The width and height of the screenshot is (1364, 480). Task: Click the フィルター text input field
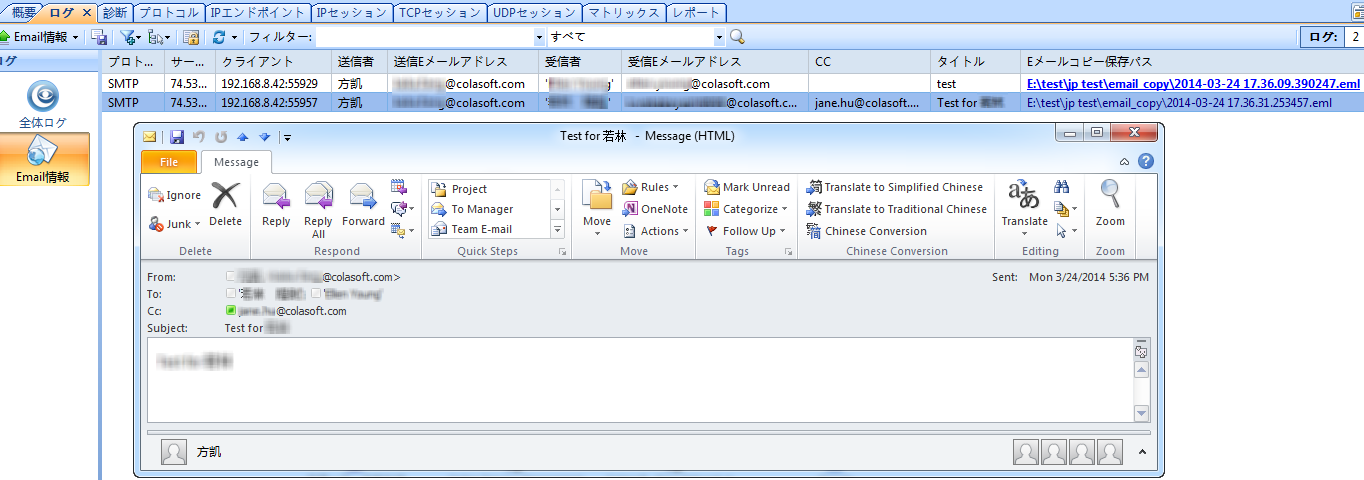[x=431, y=37]
